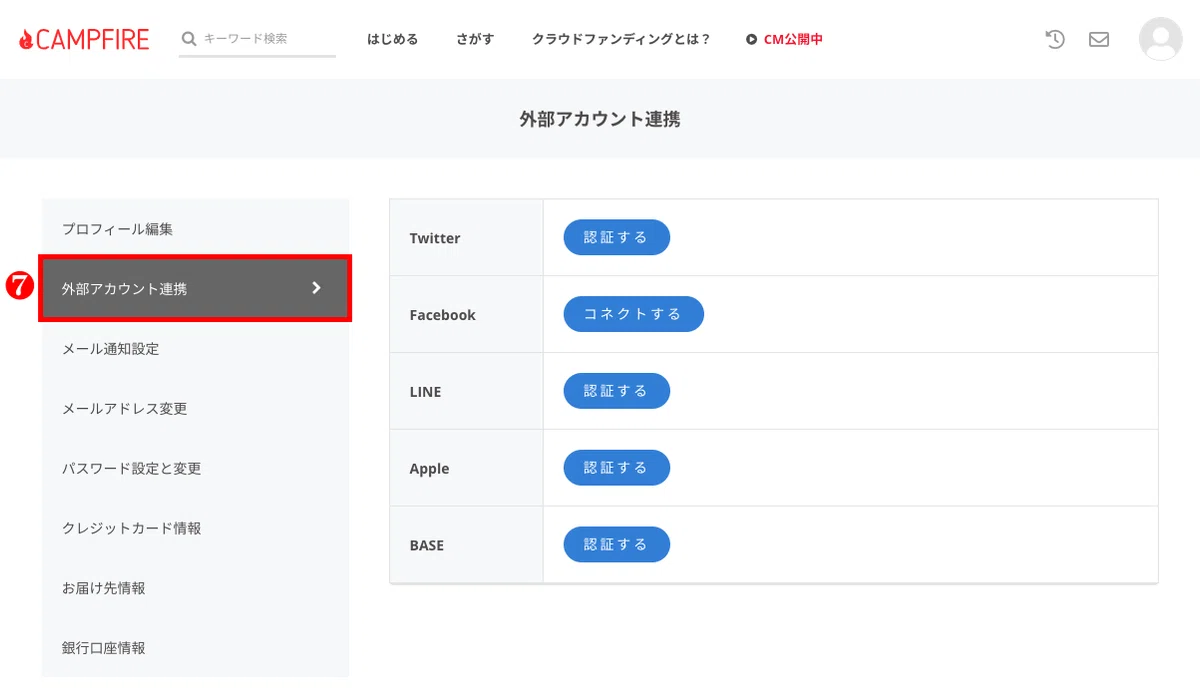The height and width of the screenshot is (696, 1200).
Task: Click 認証する button for BASE
Action: click(616, 545)
